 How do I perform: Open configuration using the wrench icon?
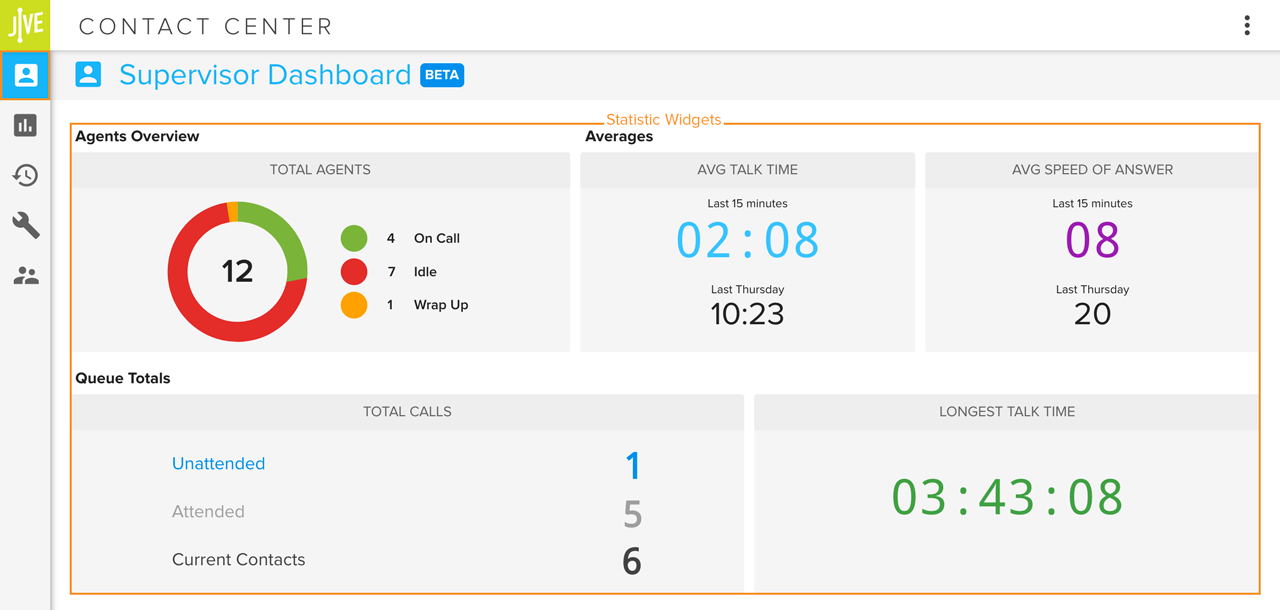coord(24,225)
